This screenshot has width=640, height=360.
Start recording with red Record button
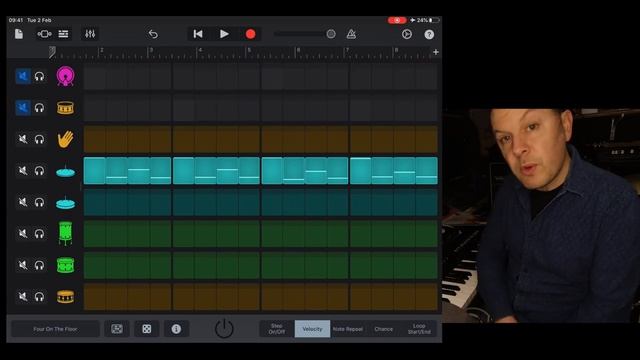[251, 34]
